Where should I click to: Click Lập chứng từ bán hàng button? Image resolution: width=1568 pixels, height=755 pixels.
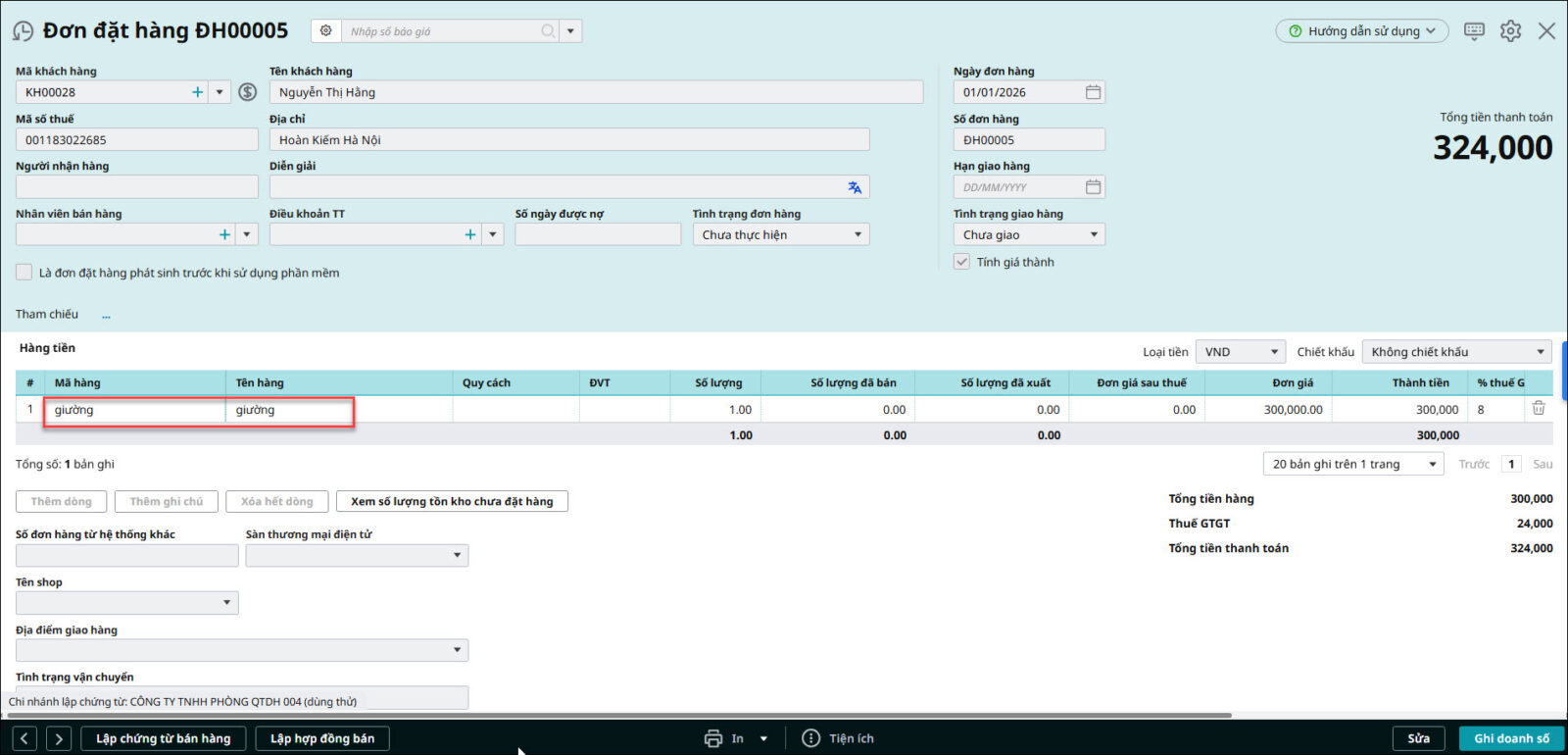(164, 738)
